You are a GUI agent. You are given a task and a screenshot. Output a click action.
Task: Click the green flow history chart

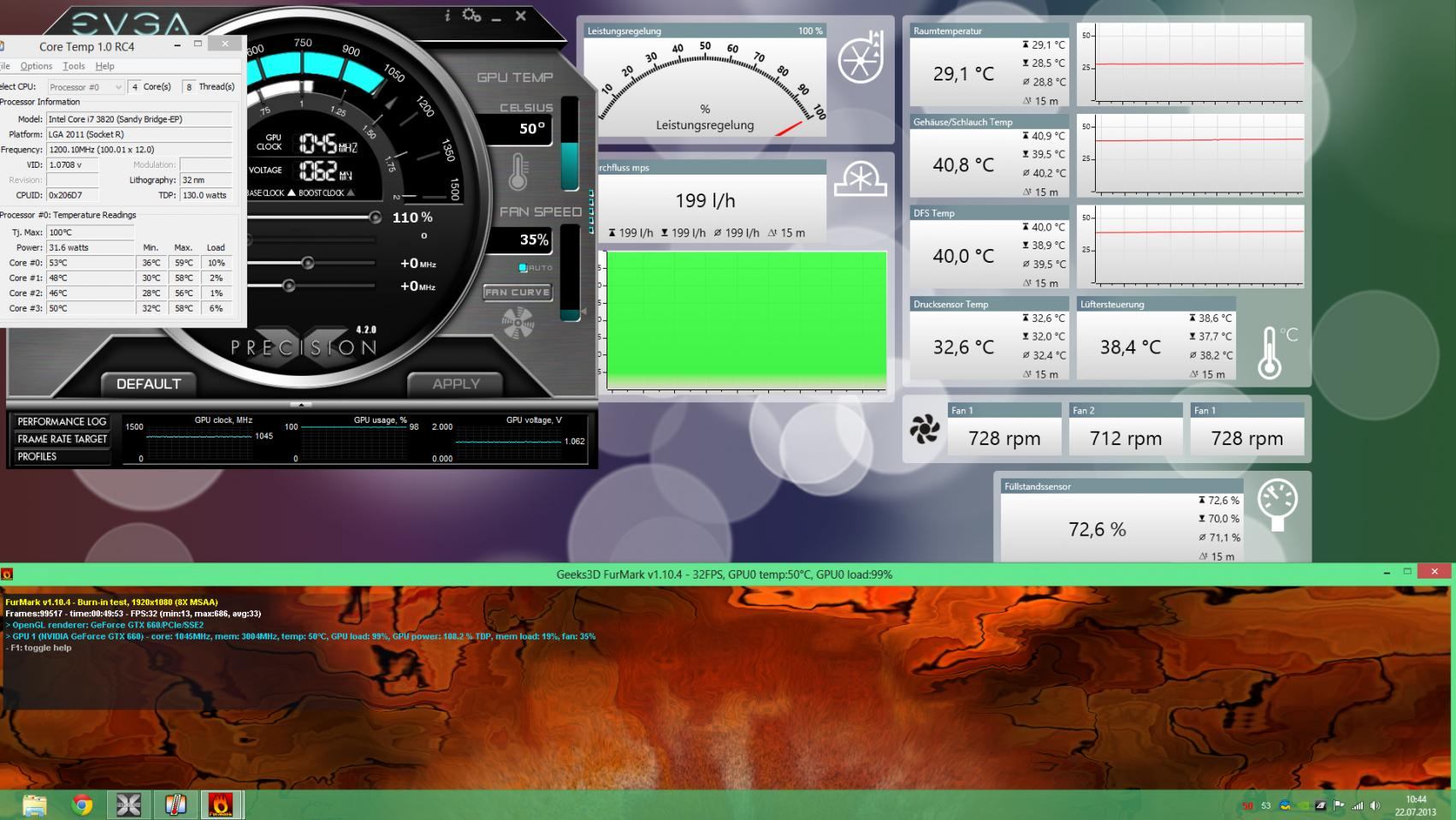pyautogui.click(x=746, y=320)
